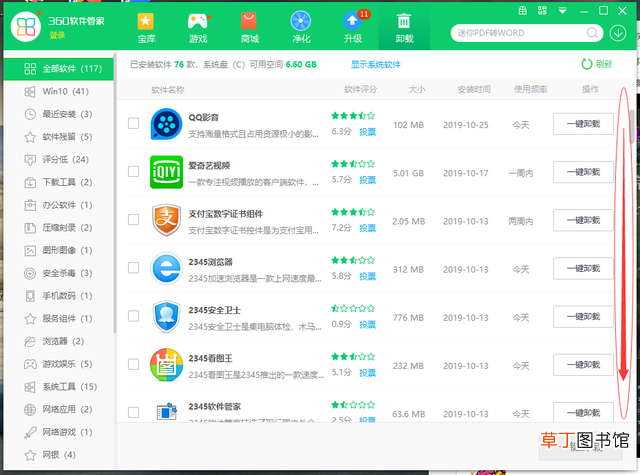Select 下载工具 (2) category

58,182
